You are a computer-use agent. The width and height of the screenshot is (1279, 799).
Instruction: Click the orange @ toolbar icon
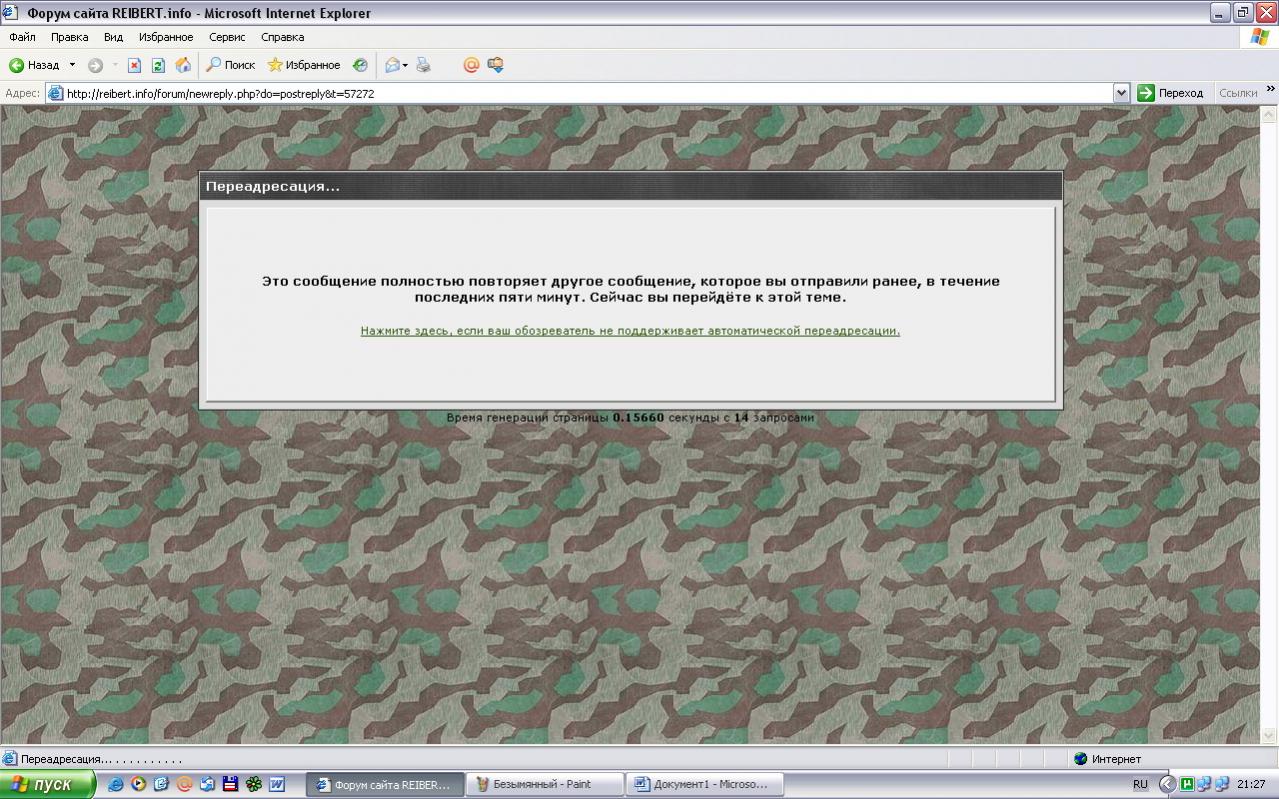click(x=471, y=65)
